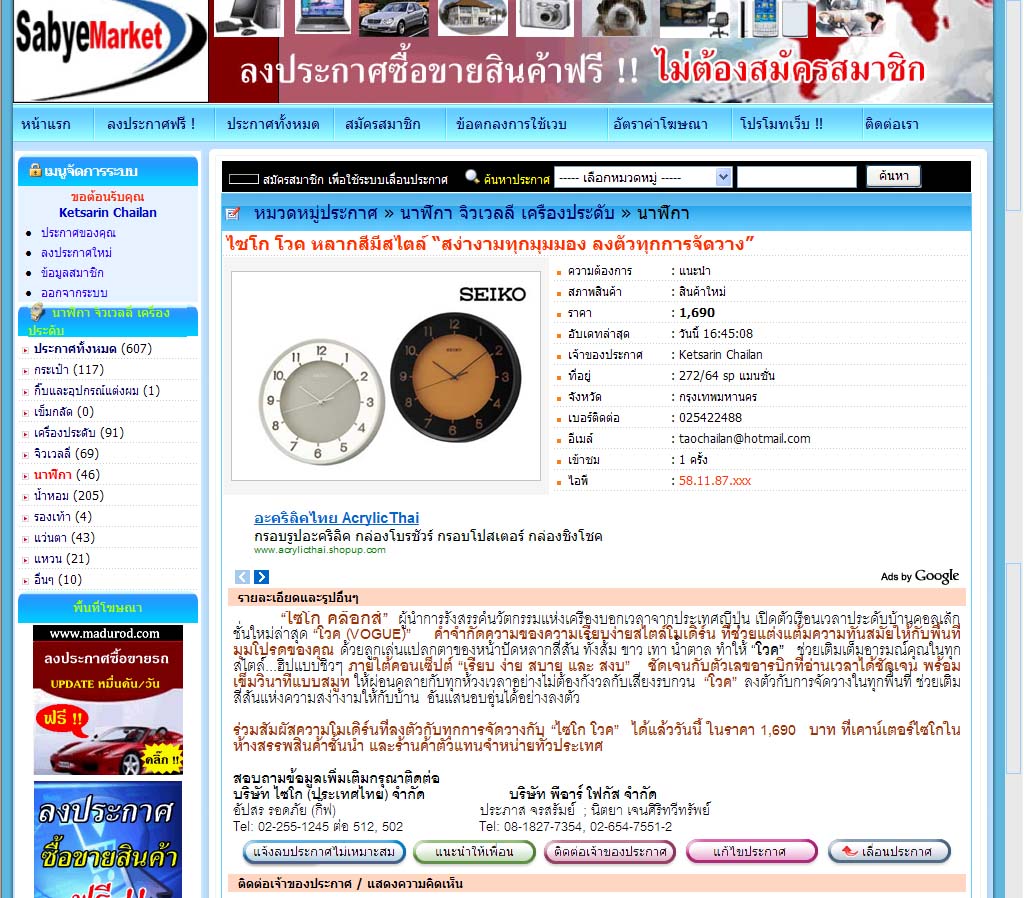Open ติดต่อเรา in the navigation bar
The width and height of the screenshot is (1024, 898).
pos(891,124)
